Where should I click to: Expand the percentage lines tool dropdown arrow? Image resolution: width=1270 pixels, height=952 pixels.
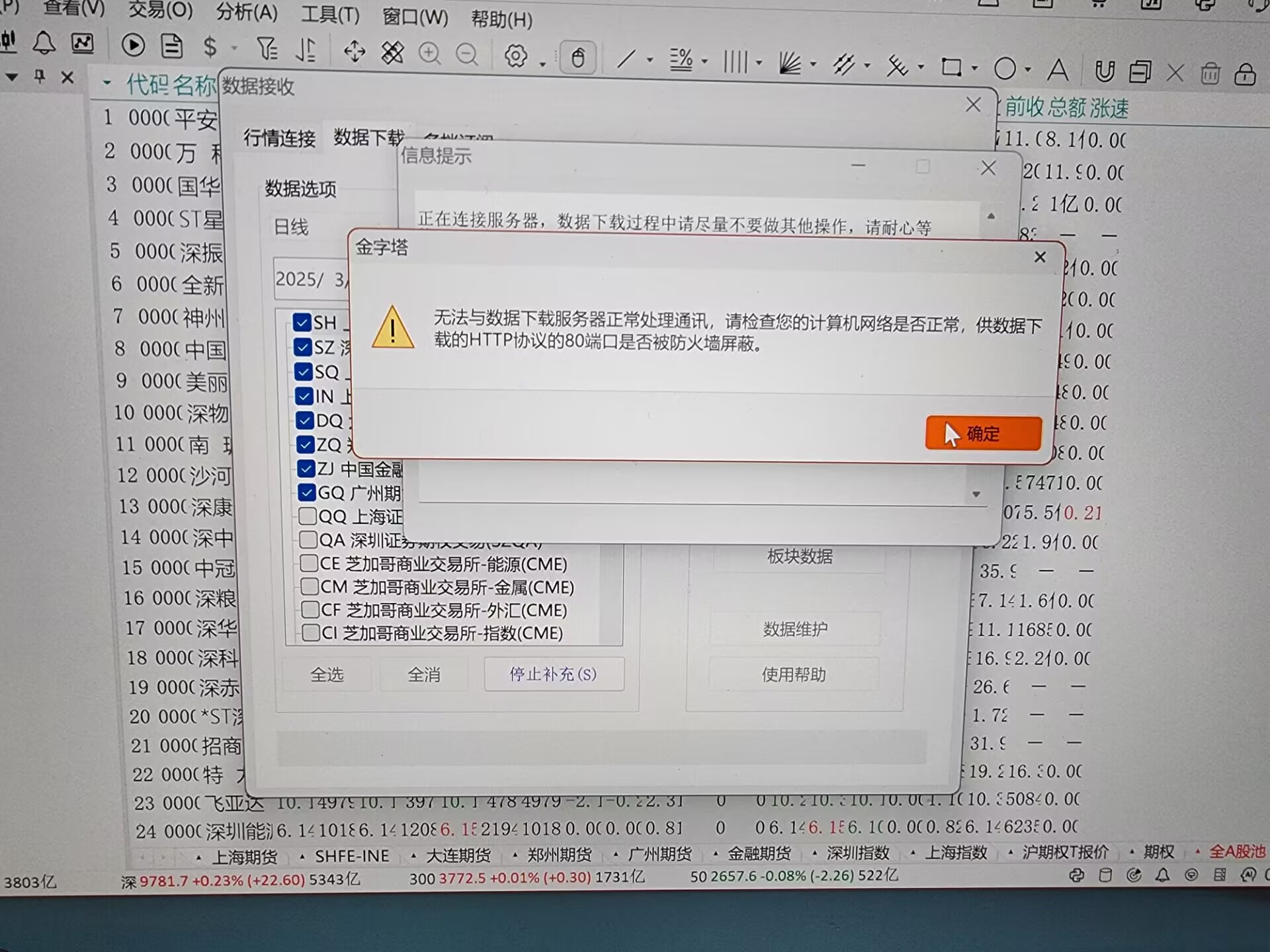[704, 61]
